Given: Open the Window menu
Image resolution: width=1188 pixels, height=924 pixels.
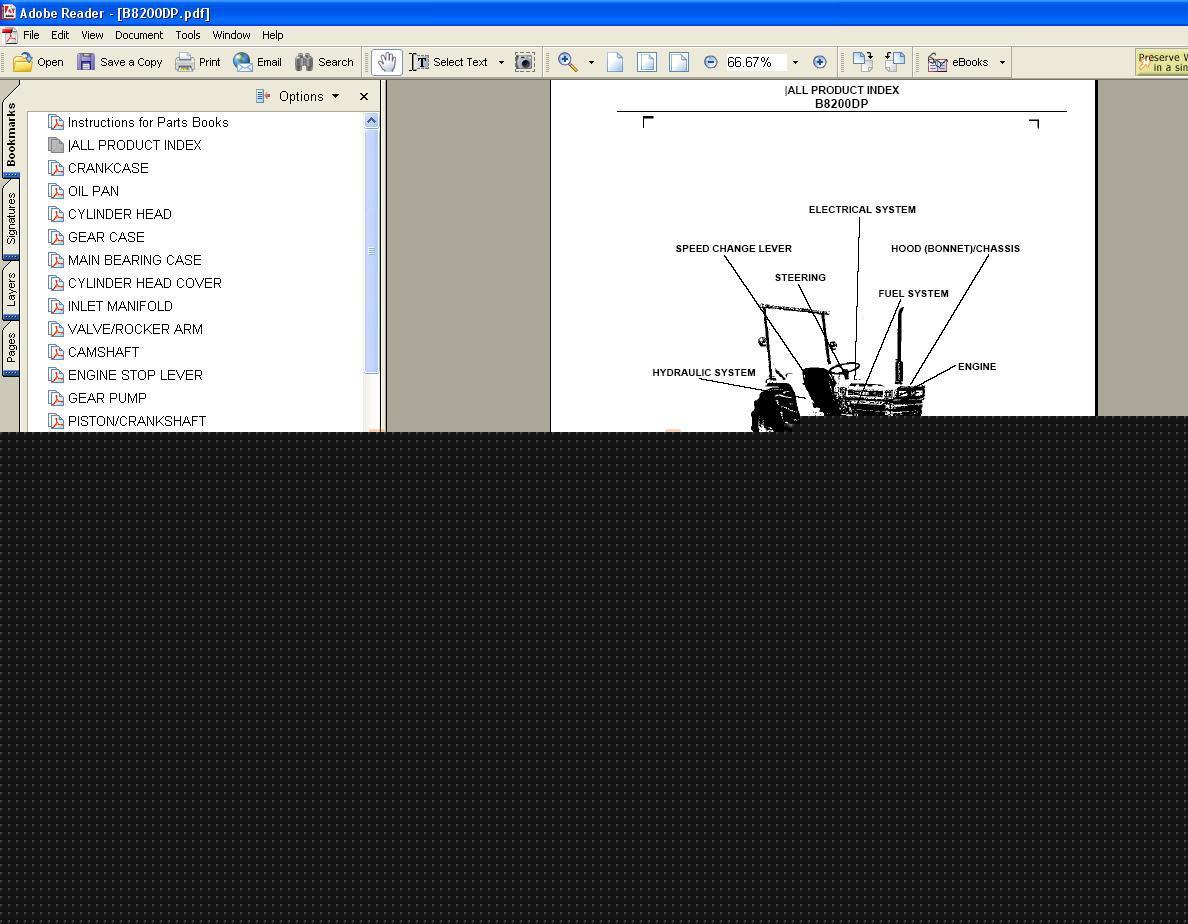Looking at the screenshot, I should pyautogui.click(x=231, y=35).
